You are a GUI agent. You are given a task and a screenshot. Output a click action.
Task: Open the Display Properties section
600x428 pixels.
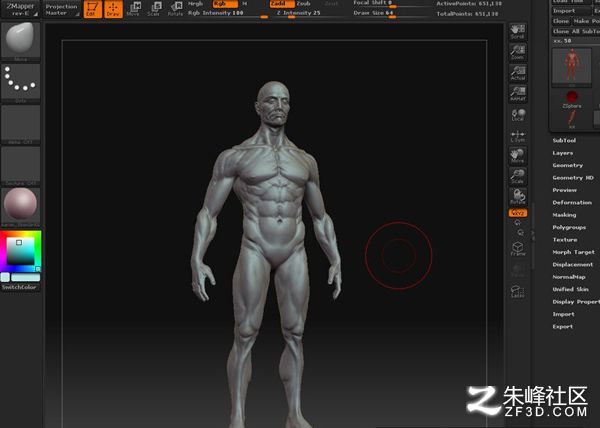click(576, 302)
